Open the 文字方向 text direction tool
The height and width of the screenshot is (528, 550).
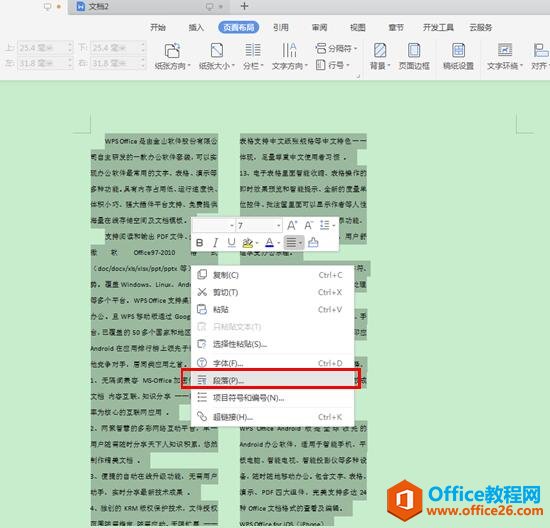[x=289, y=56]
